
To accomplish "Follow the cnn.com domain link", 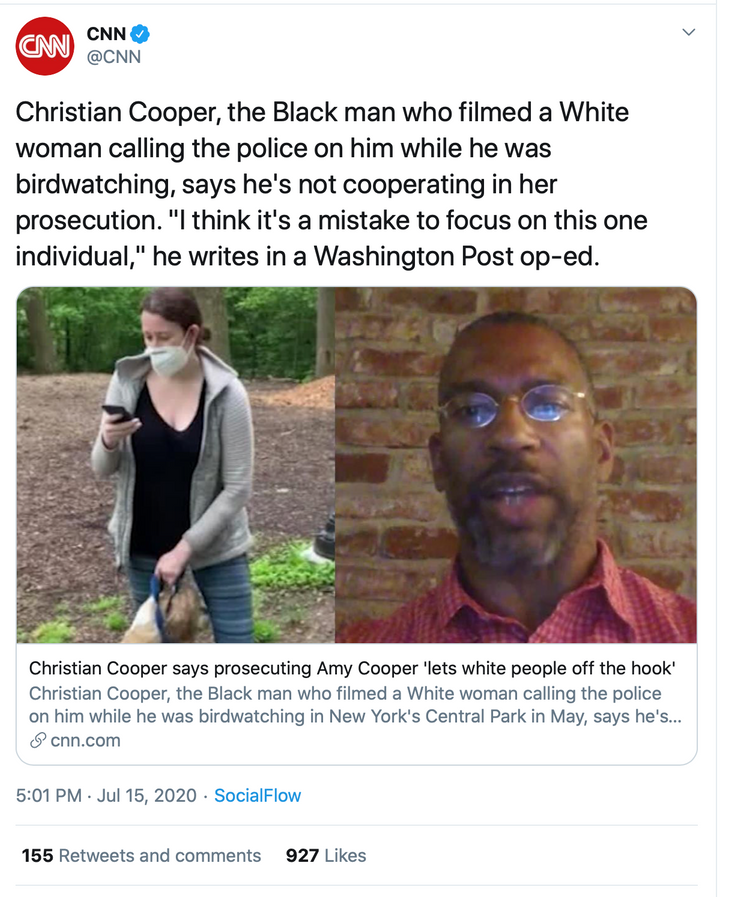I will point(85,741).
